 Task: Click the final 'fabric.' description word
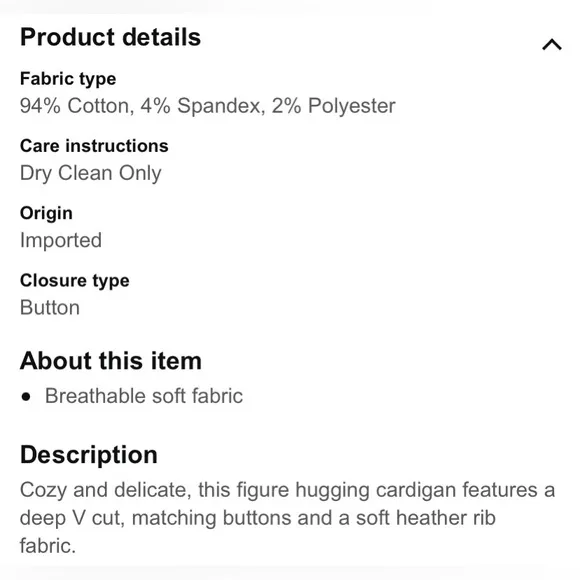pyautogui.click(x=48, y=546)
